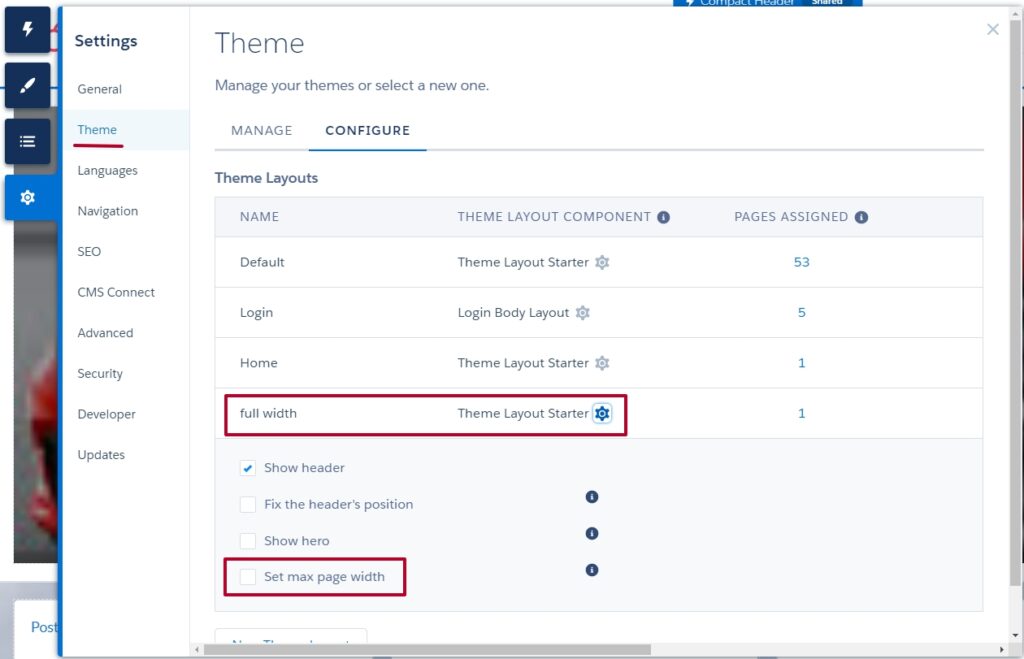Select the full width layout name
The image size is (1024, 659).
pyautogui.click(x=268, y=413)
